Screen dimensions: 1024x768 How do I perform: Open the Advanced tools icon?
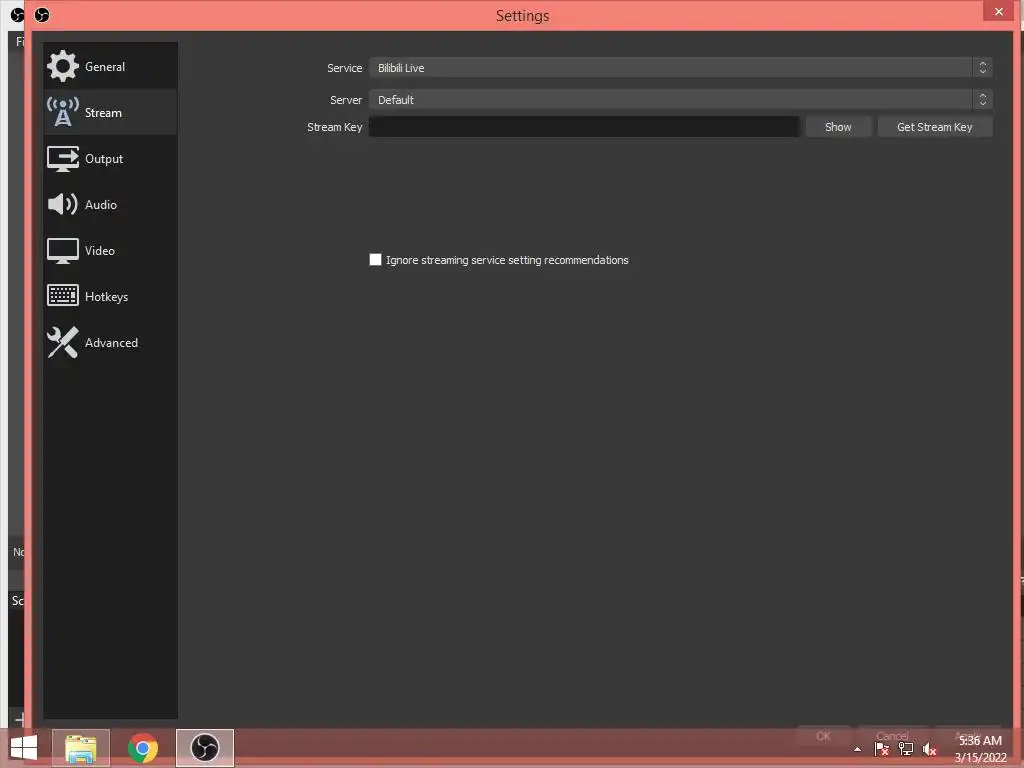(63, 342)
